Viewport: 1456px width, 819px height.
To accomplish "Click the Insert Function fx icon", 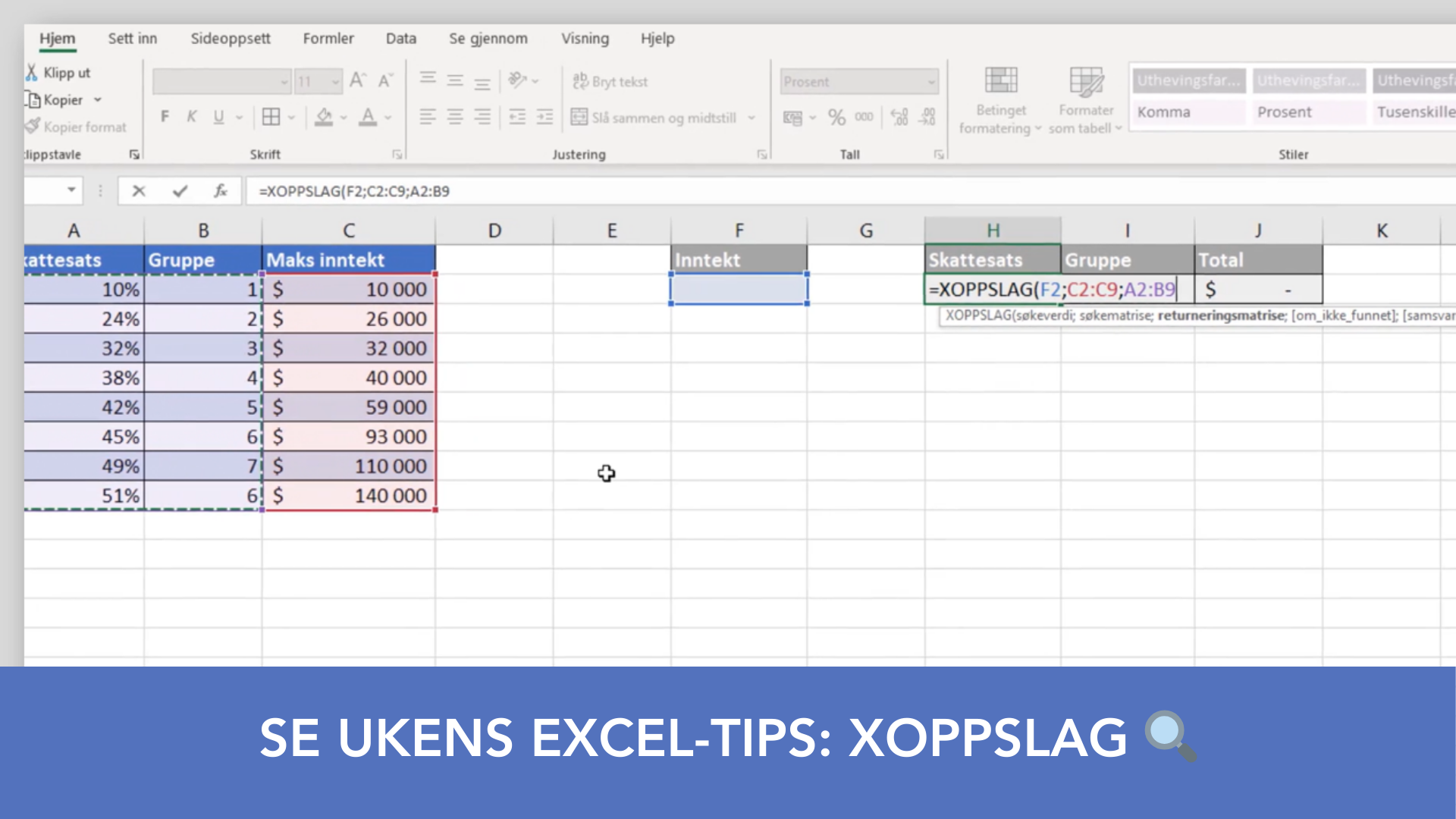I will tap(220, 191).
